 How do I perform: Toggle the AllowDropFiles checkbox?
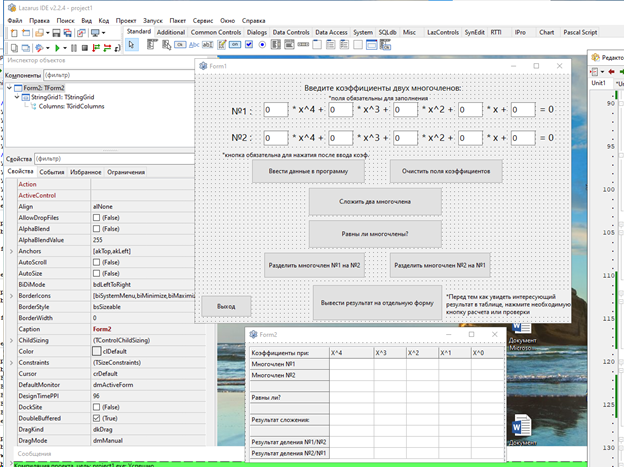(97, 217)
